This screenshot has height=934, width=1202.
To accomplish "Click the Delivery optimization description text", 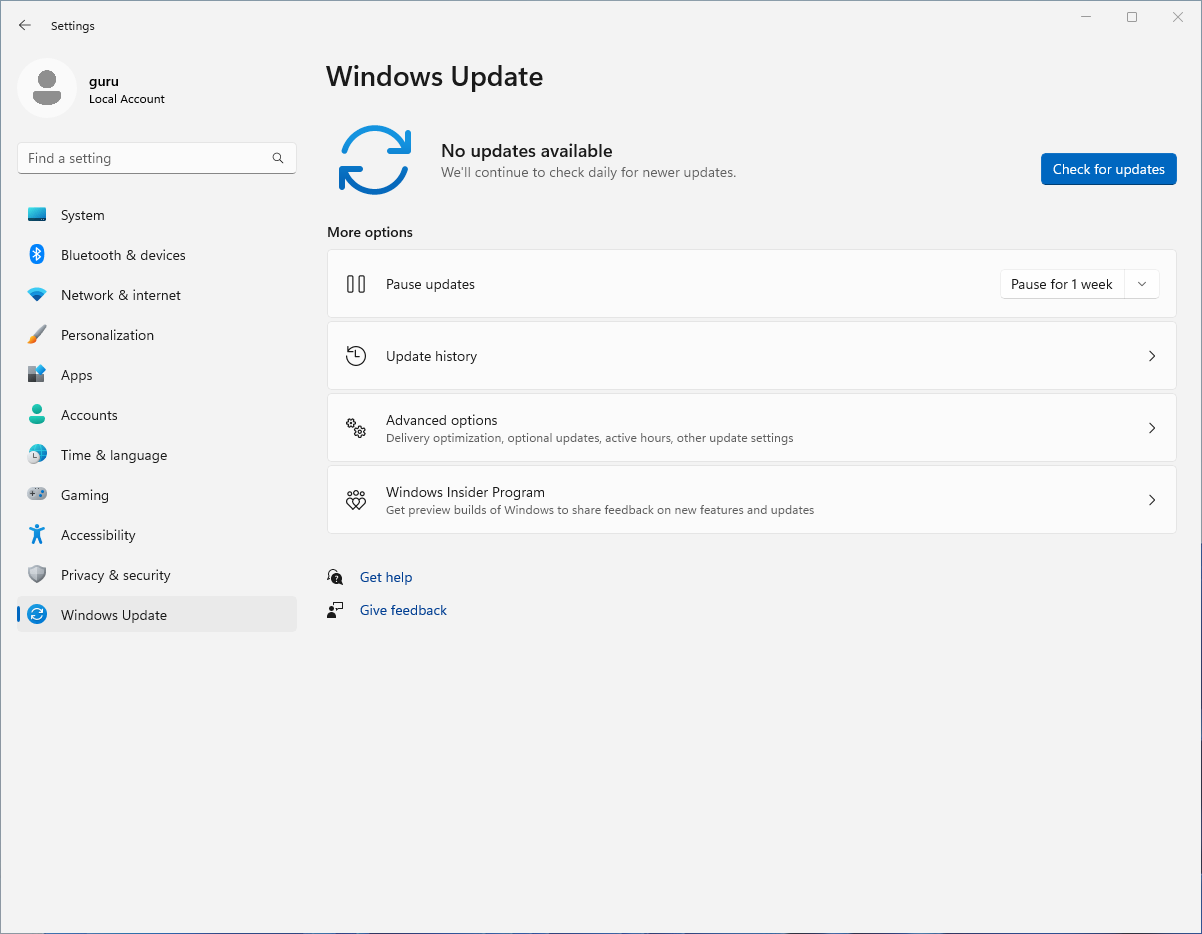I will tap(589, 438).
